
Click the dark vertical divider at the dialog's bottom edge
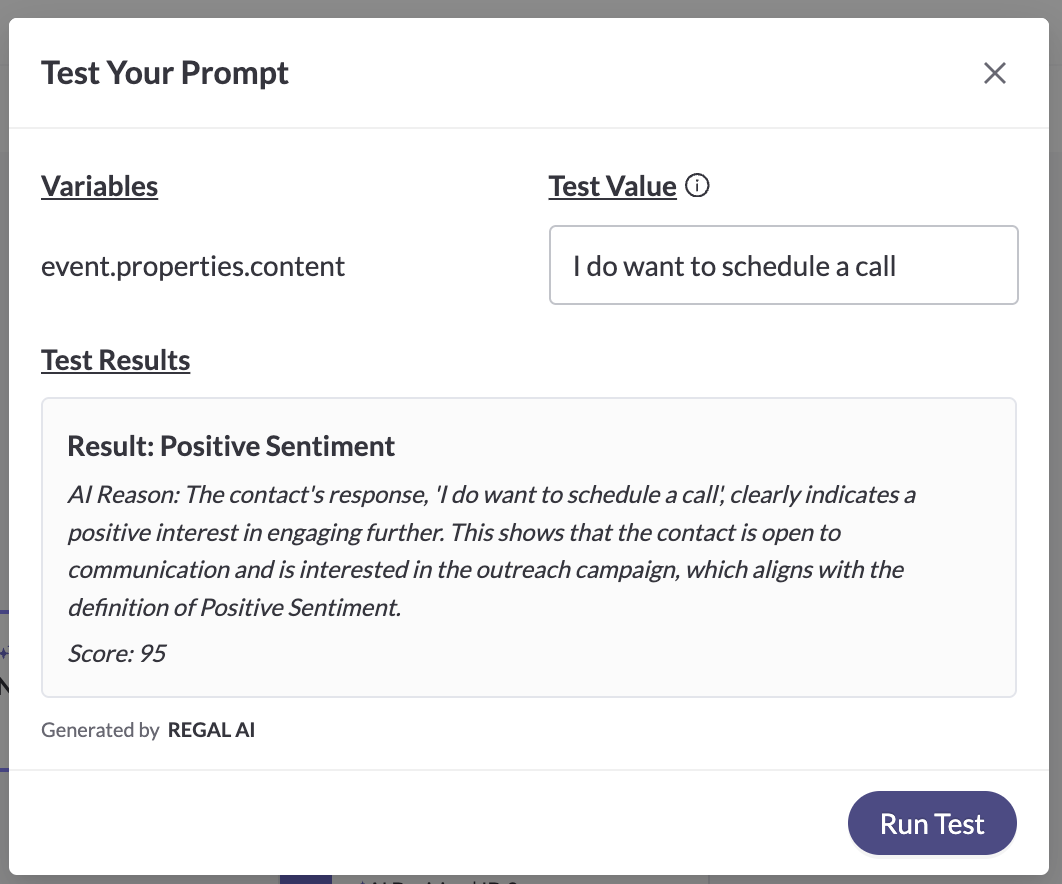(x=709, y=879)
